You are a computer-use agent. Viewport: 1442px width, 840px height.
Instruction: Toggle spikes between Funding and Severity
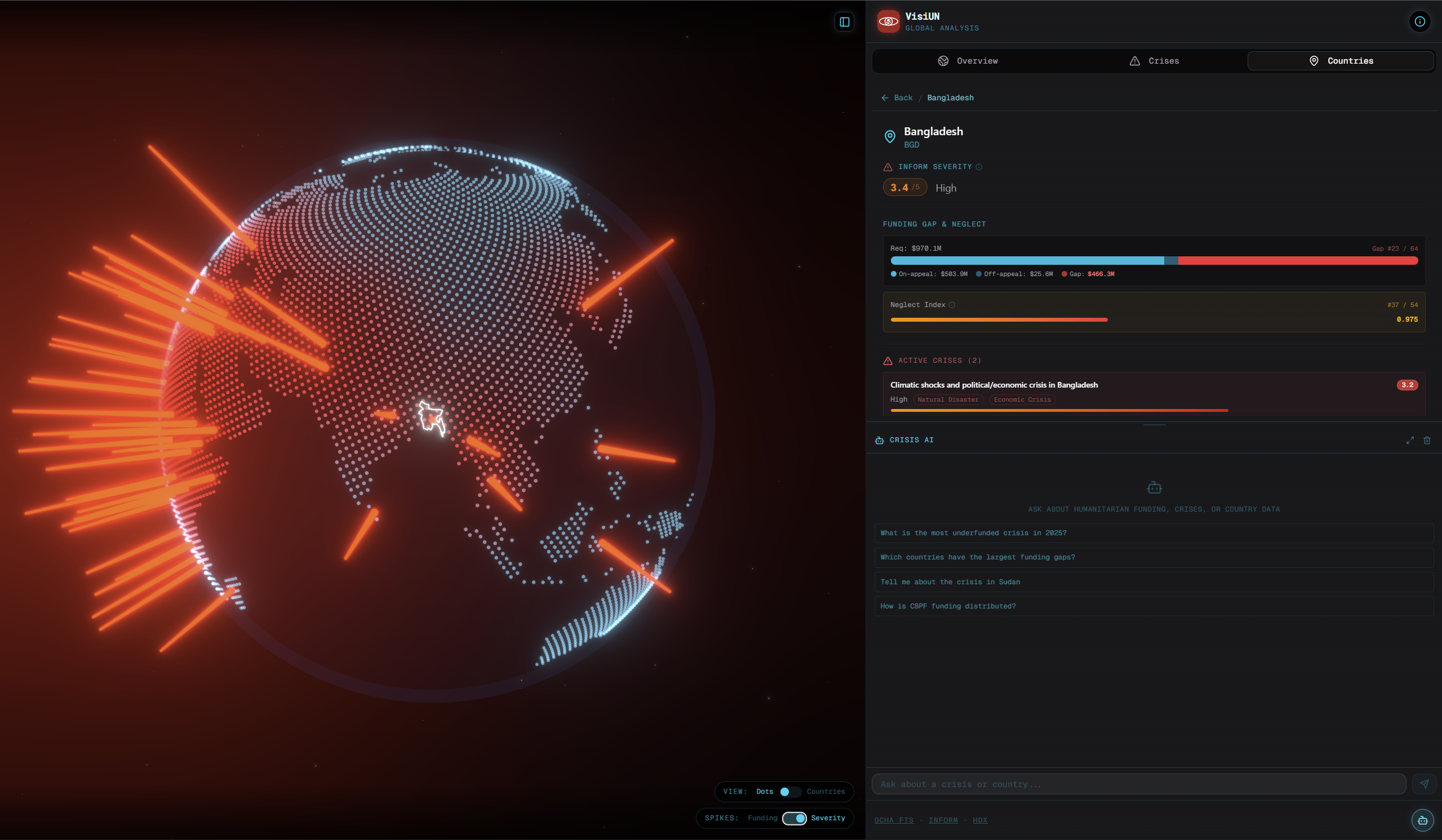click(794, 817)
